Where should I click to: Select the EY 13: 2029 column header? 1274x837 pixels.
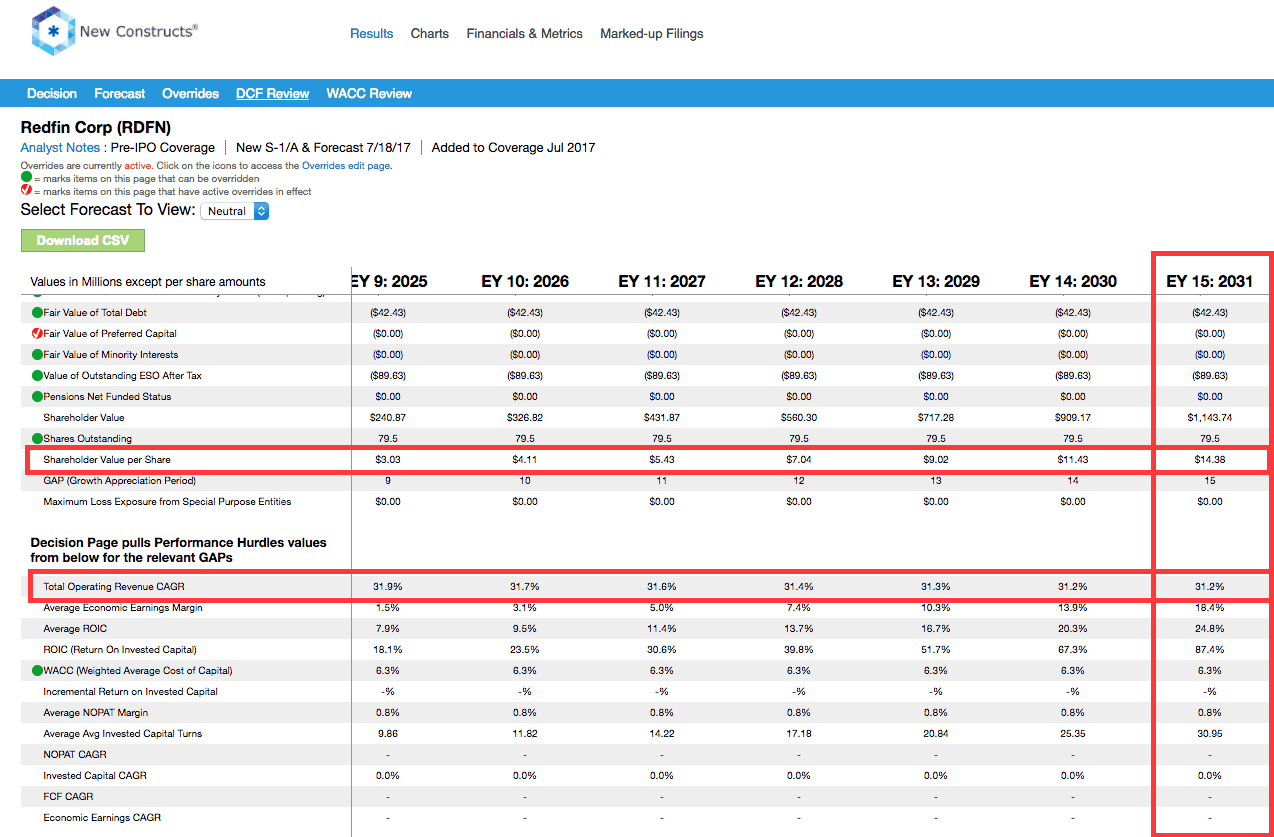(936, 281)
